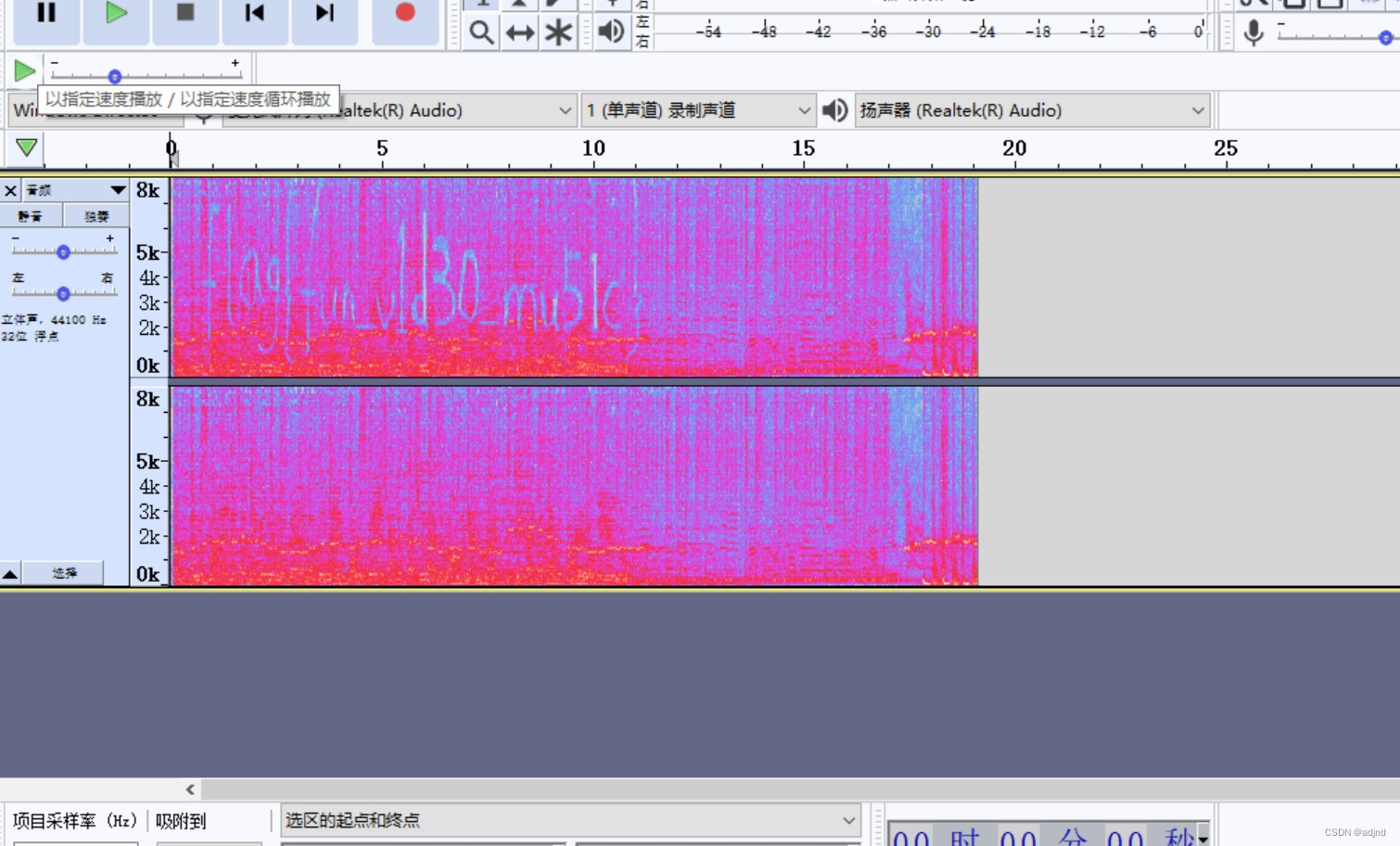
Task: Close the audio track with X
Action: (10, 190)
